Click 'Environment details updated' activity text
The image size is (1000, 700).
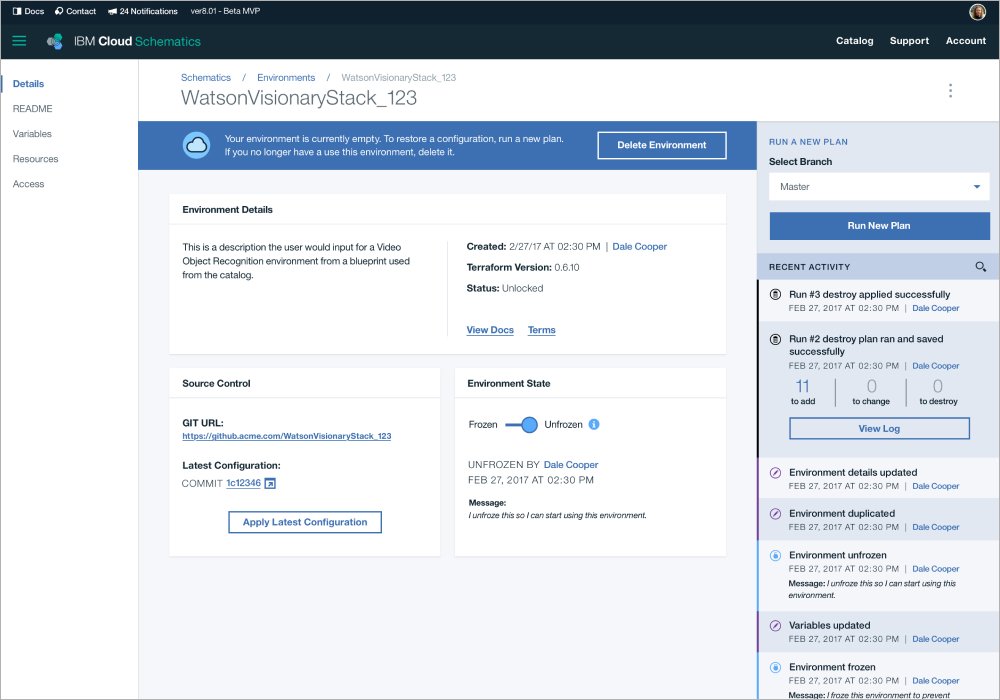[853, 472]
